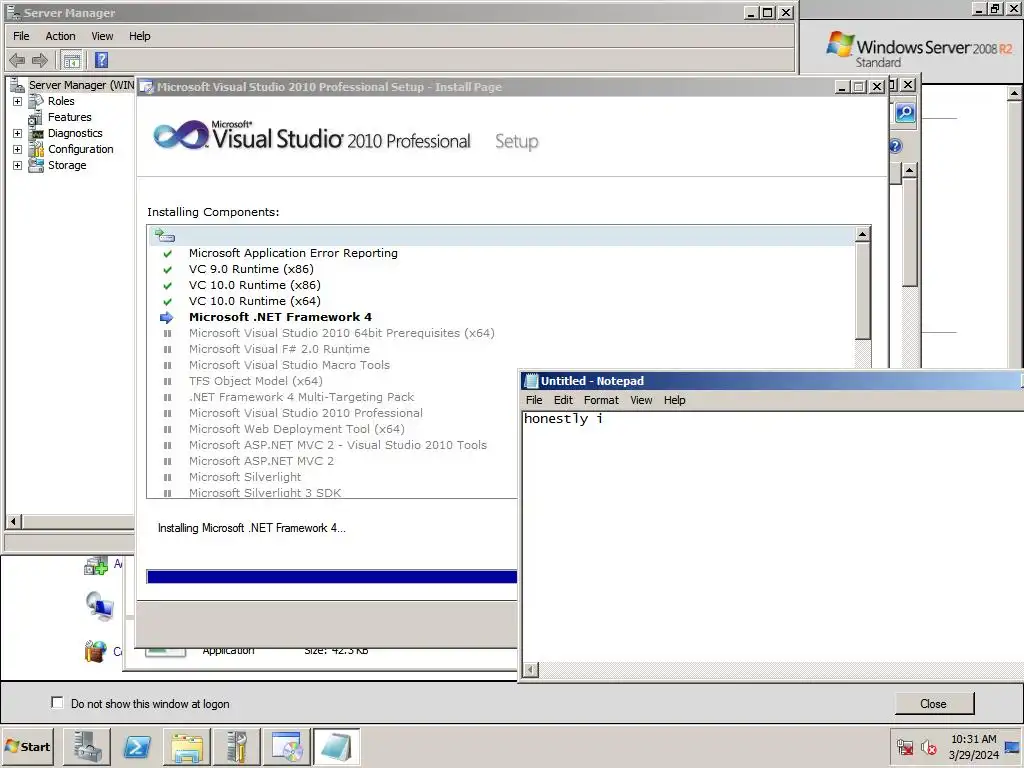The width and height of the screenshot is (1024, 768).
Task: Click 'Microsoft Web Deployment Tool (x64)' entry
Action: point(297,429)
